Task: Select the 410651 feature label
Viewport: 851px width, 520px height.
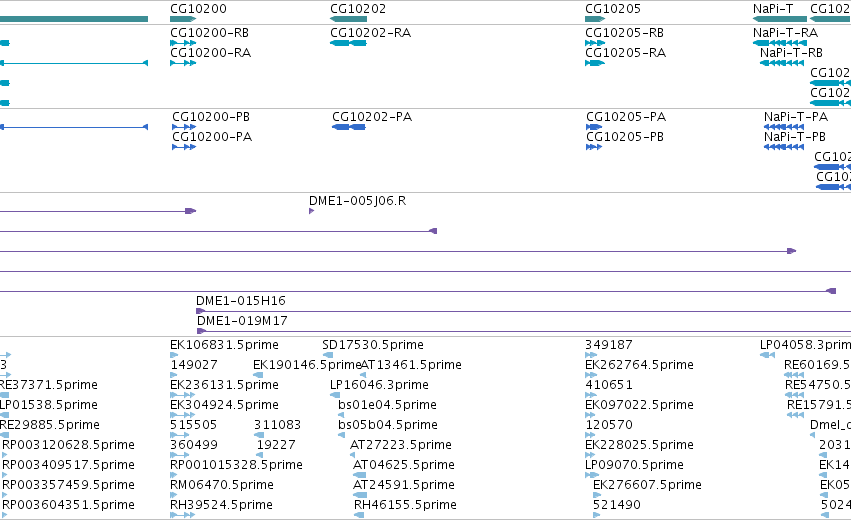Action: click(609, 385)
